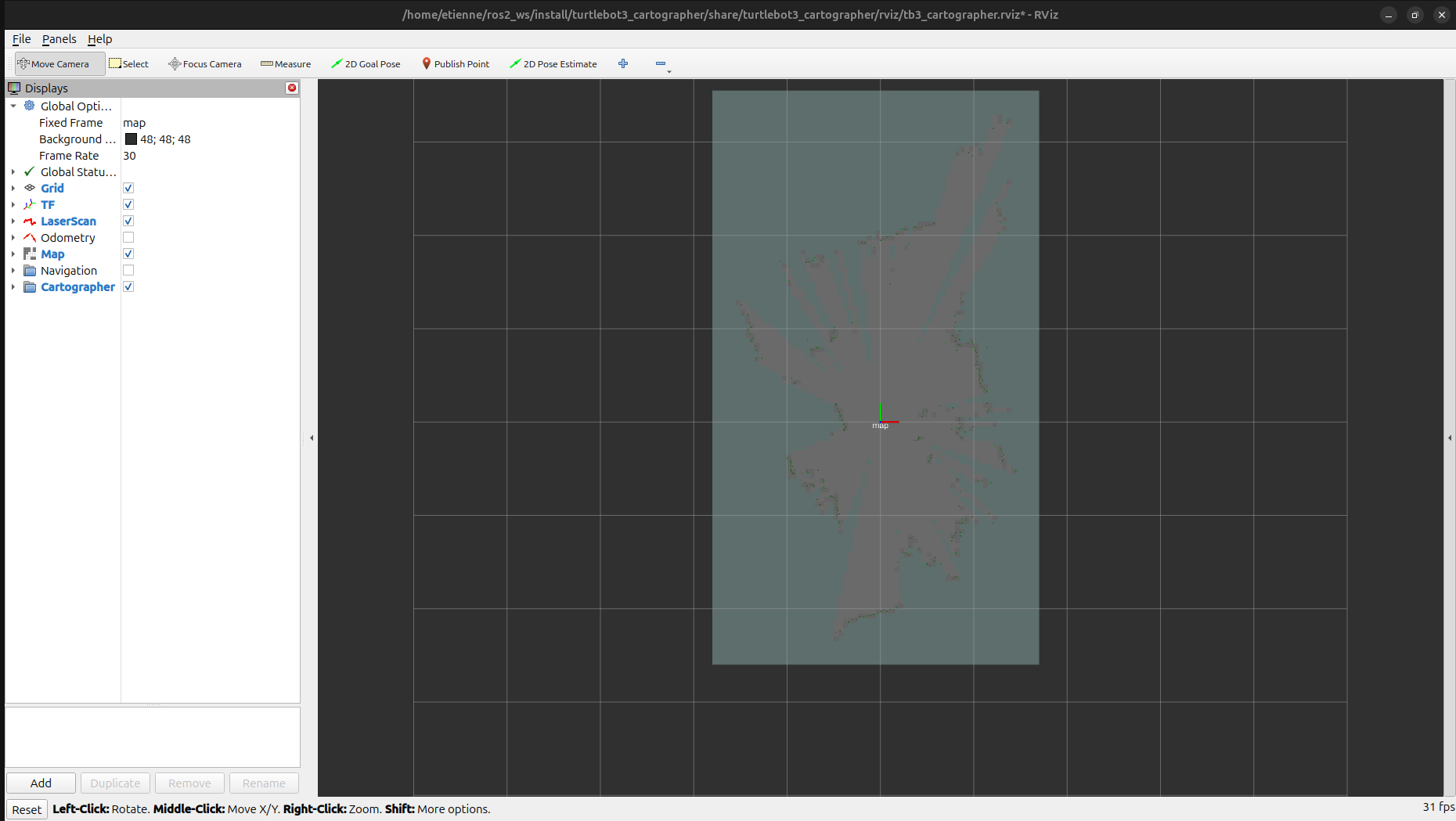This screenshot has height=821, width=1456.
Task: Enable the Odometry display checkbox
Action: (128, 237)
